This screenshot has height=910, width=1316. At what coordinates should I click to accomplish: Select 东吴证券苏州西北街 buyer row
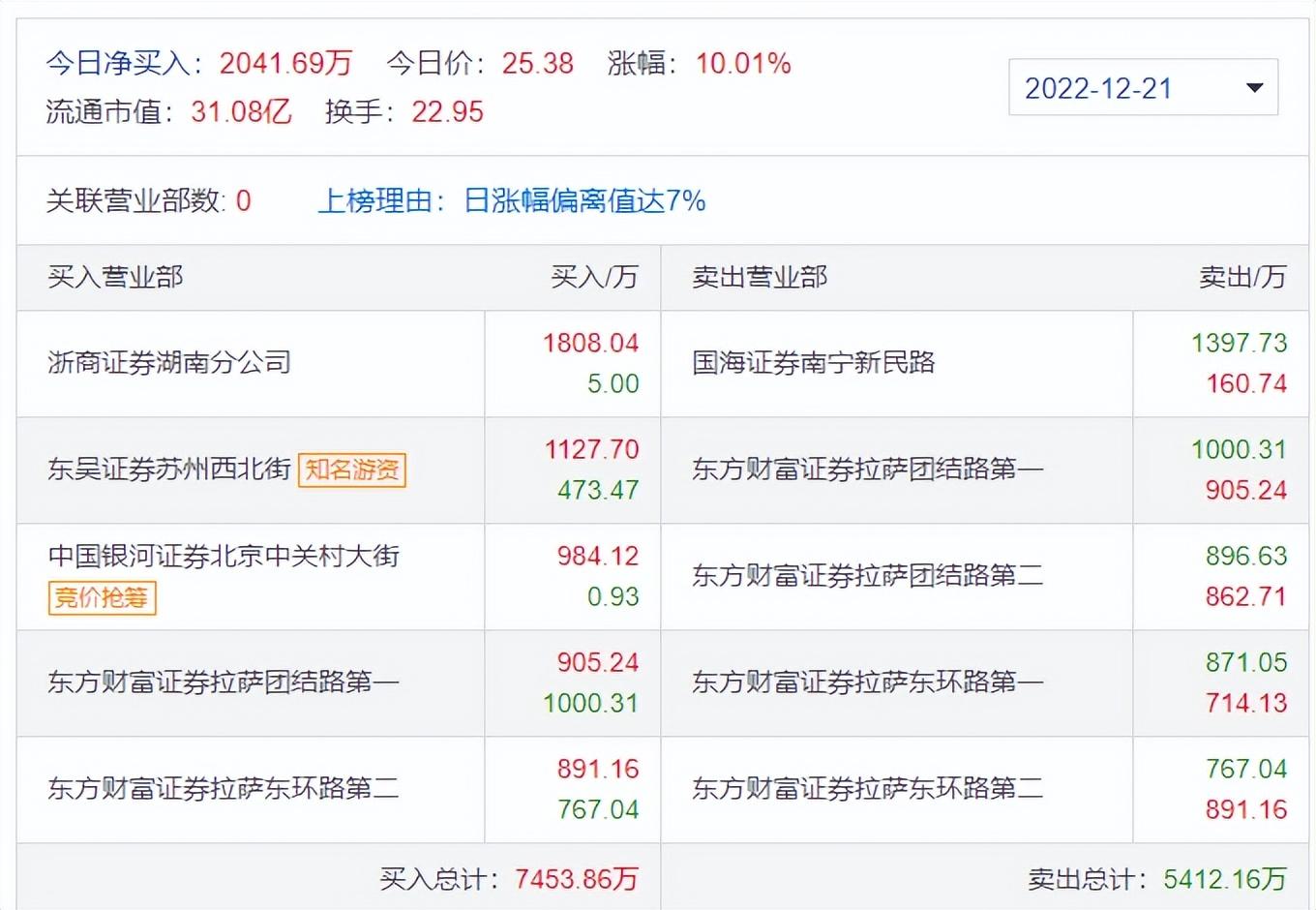click(x=169, y=470)
